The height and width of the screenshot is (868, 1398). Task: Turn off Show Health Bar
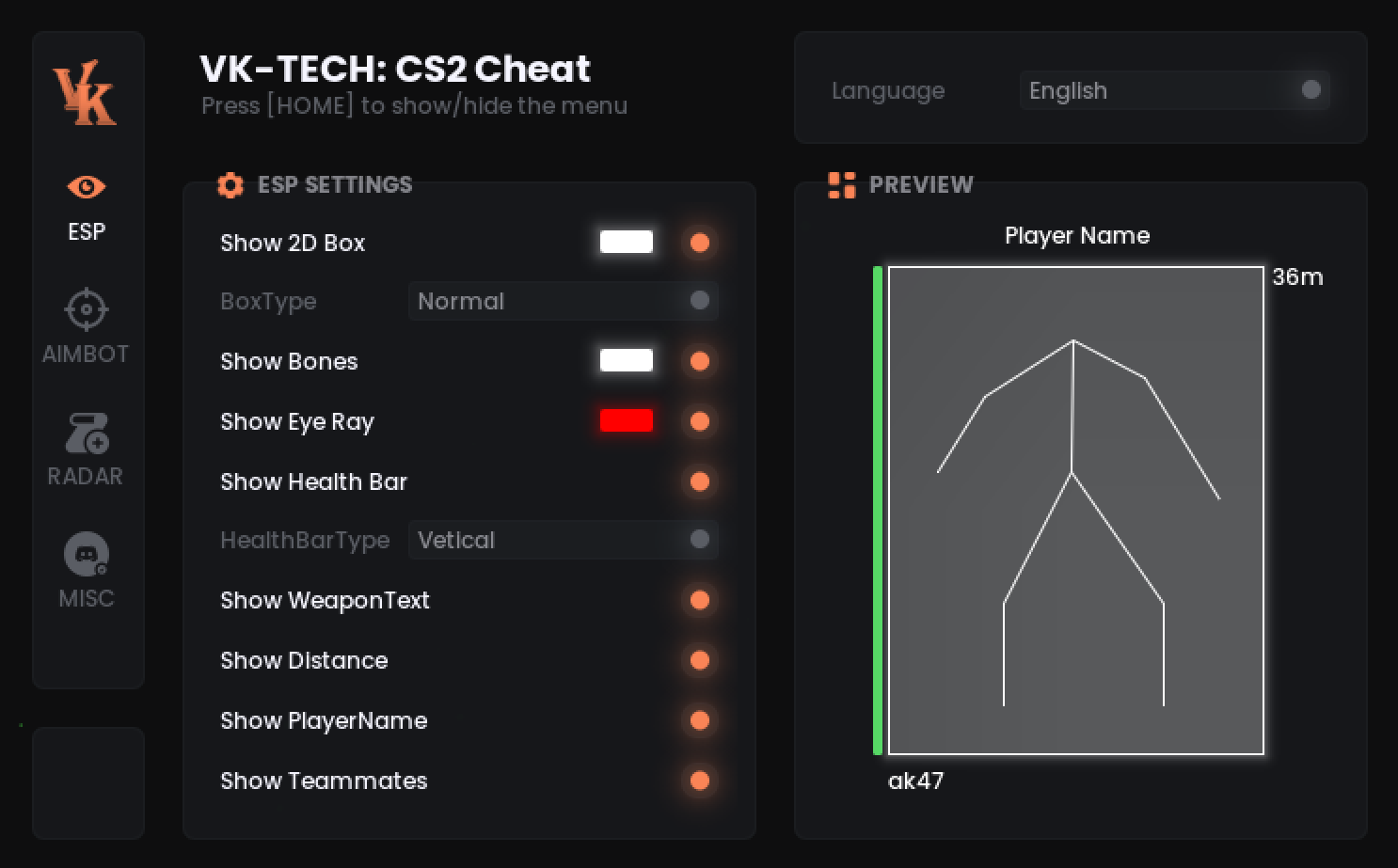point(699,481)
